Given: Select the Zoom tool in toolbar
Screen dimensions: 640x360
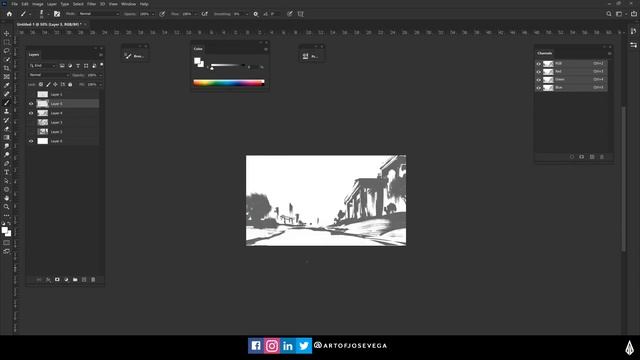Looking at the screenshot, I should pos(7,207).
